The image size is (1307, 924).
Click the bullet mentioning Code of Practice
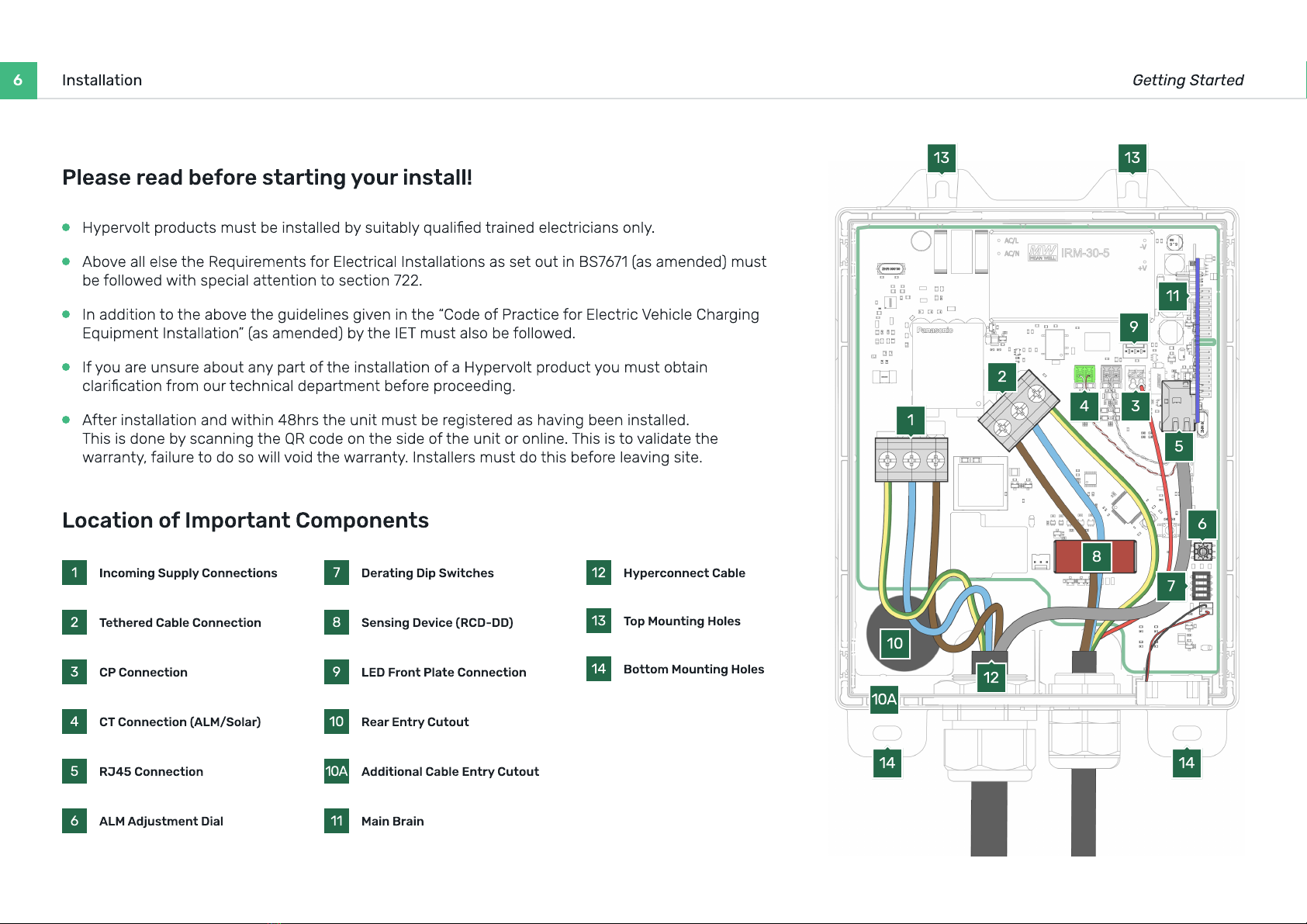420,324
